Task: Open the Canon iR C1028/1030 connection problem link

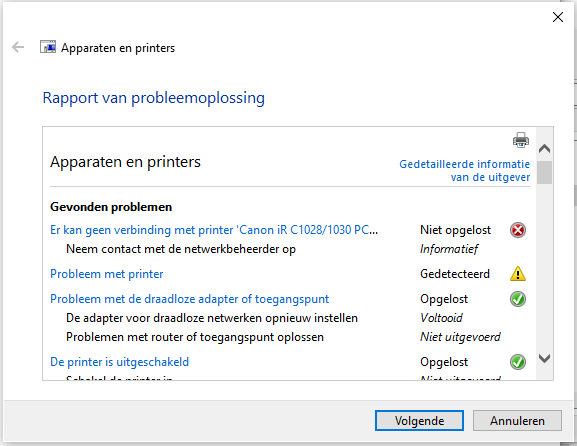Action: point(214,230)
